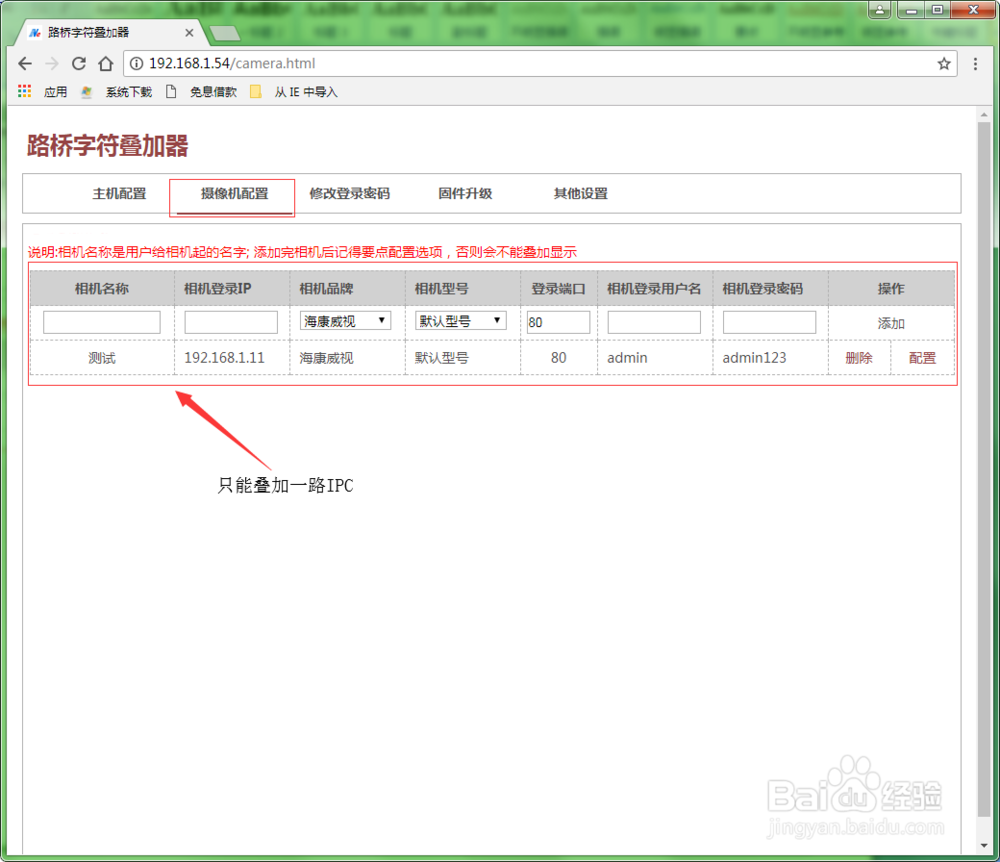Screen dimensions: 1000x862
Task: Close the 路桥字符叠加器 browser tab
Action: [x=189, y=33]
